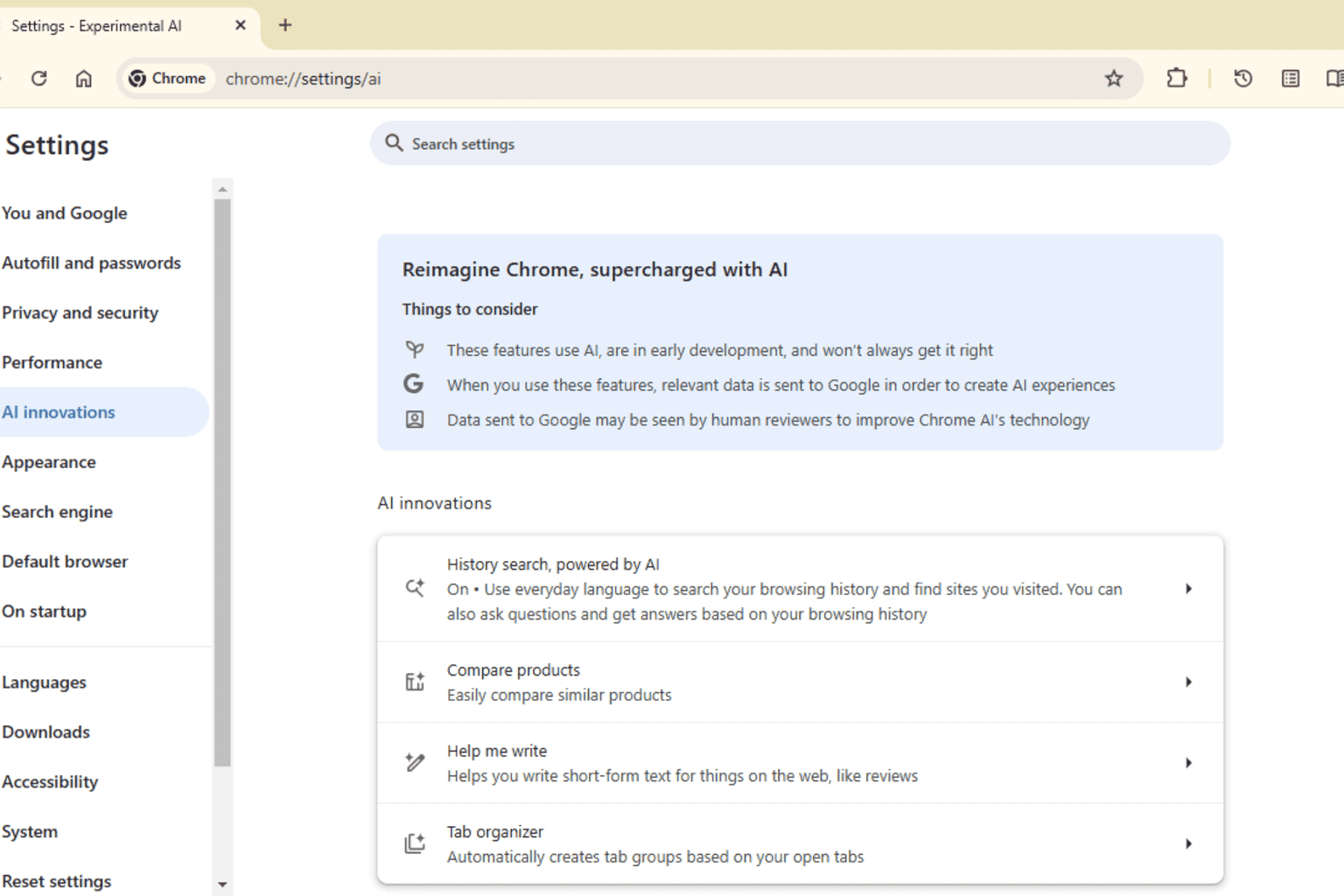1344x896 pixels.
Task: Go to the home page icon
Action: pos(83,79)
